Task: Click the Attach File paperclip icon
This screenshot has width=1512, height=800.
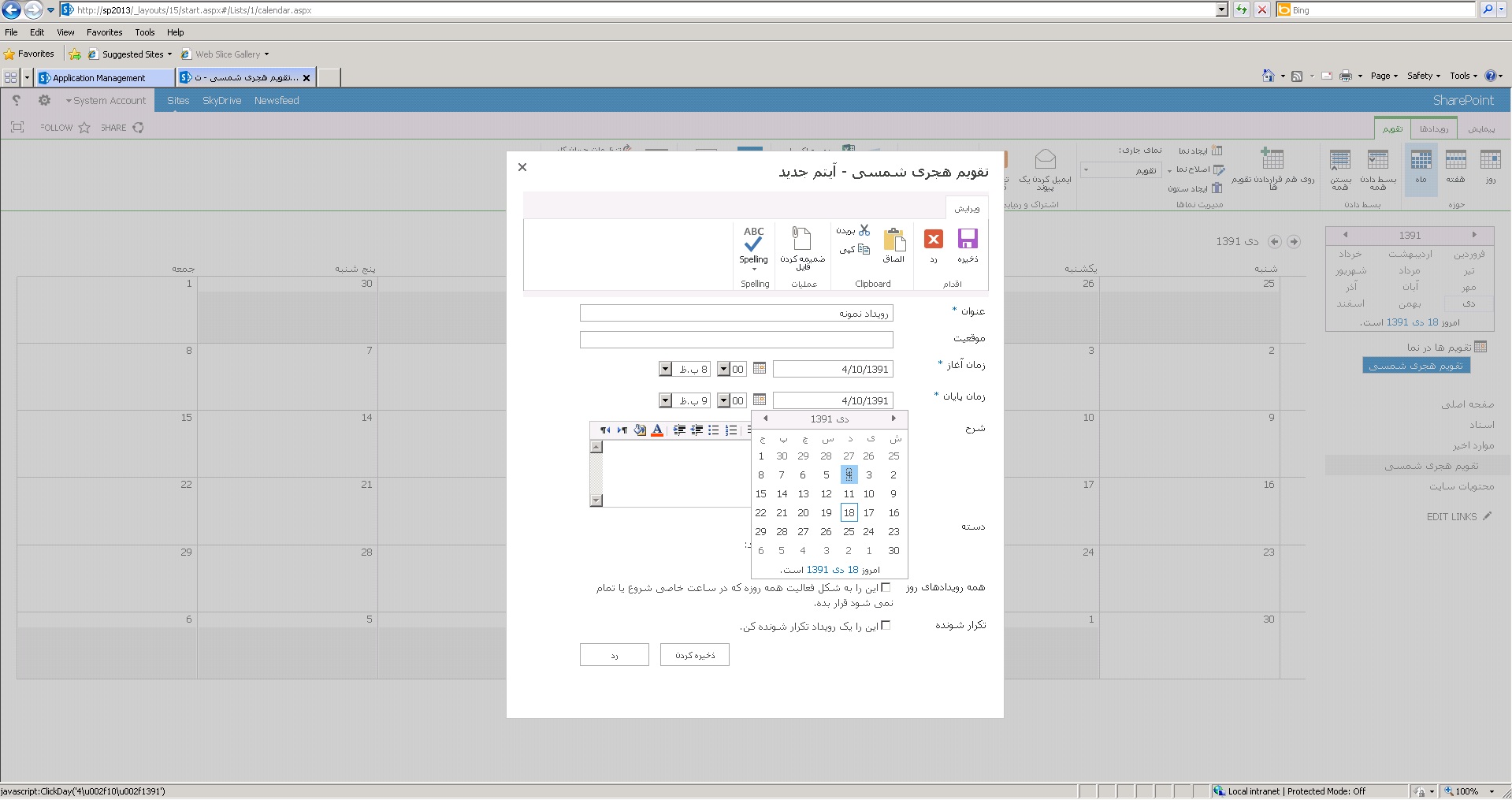Action: coord(801,240)
